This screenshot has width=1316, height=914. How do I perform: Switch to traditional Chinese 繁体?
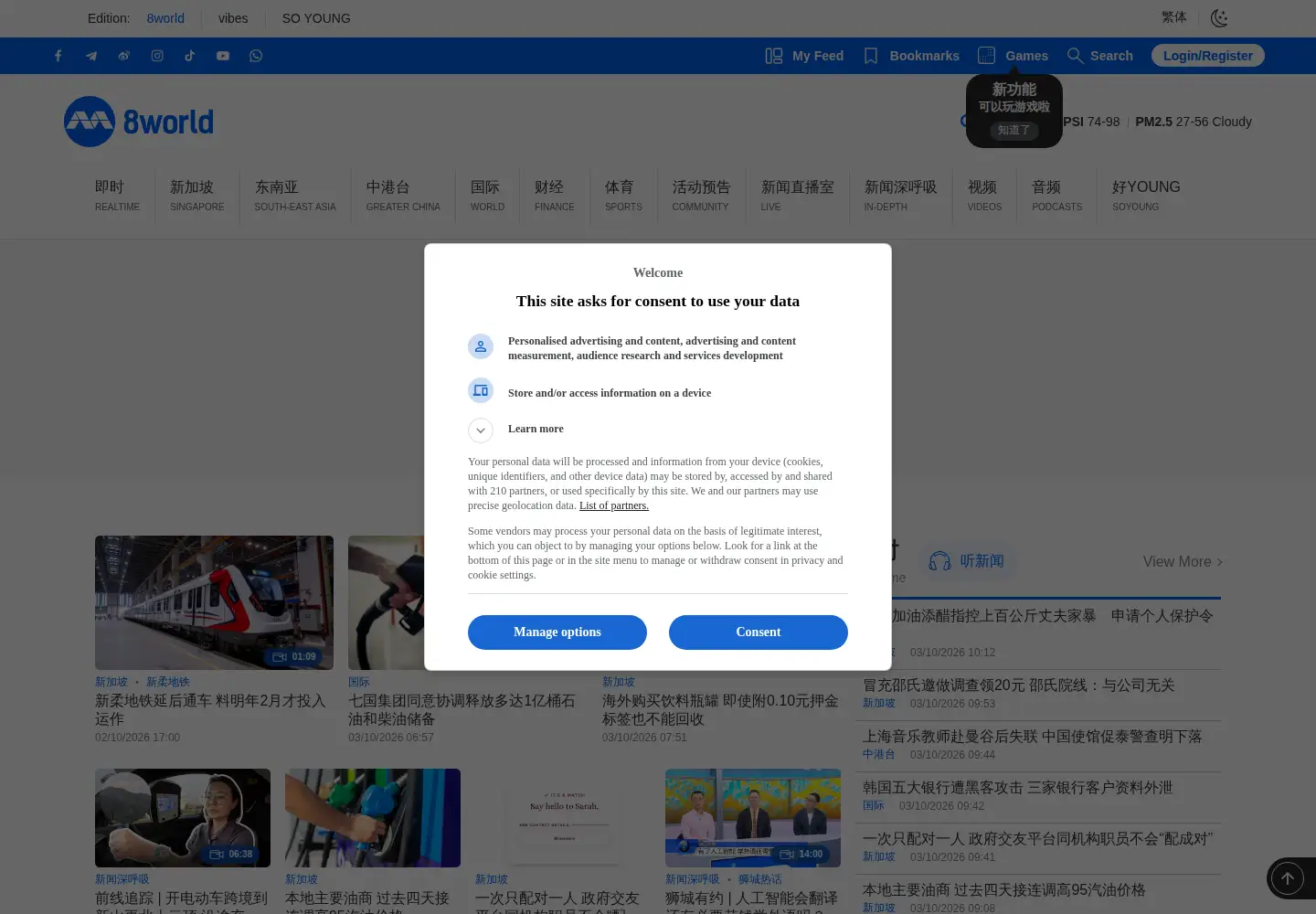click(1173, 17)
